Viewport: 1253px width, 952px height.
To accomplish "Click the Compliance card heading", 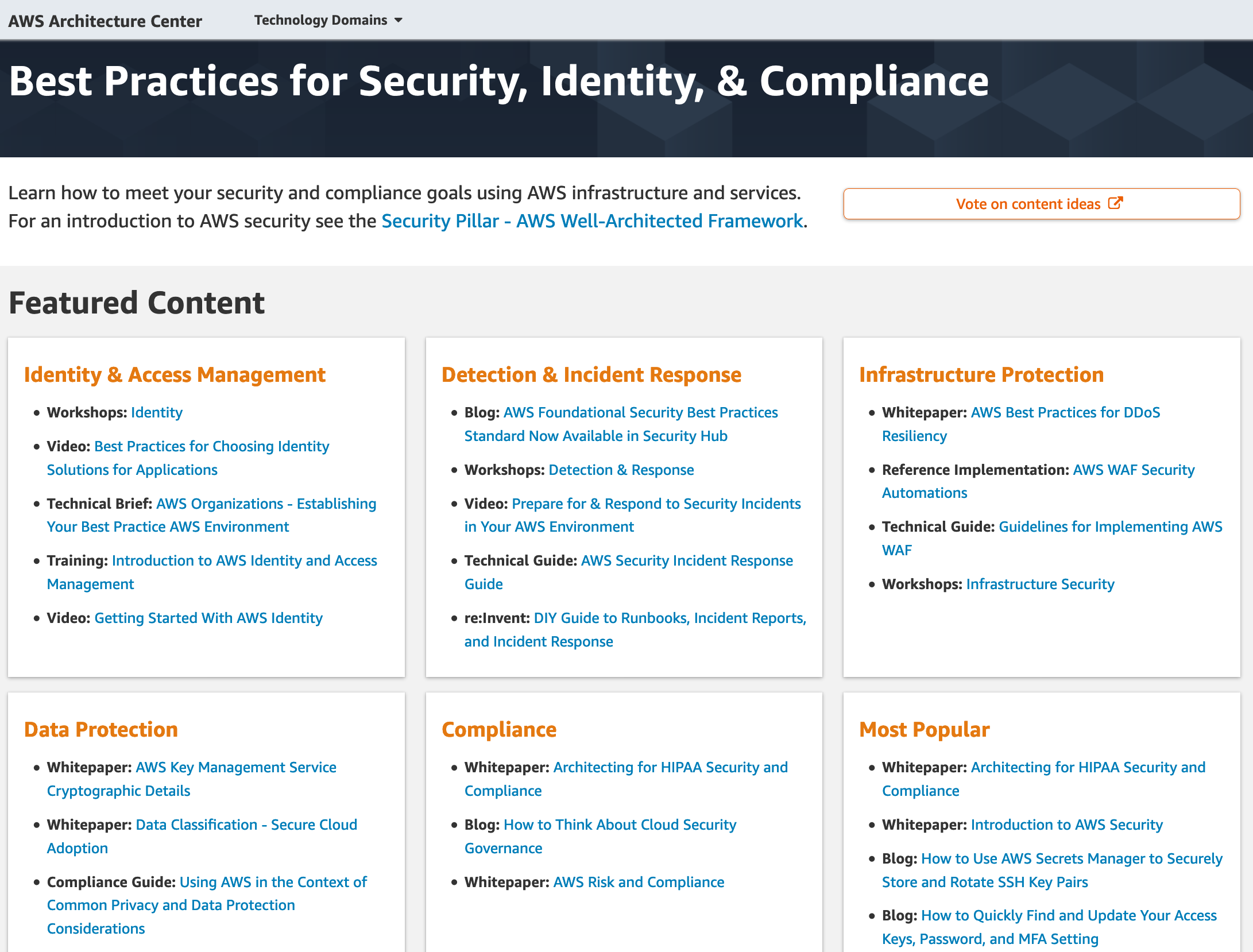I will tap(499, 730).
